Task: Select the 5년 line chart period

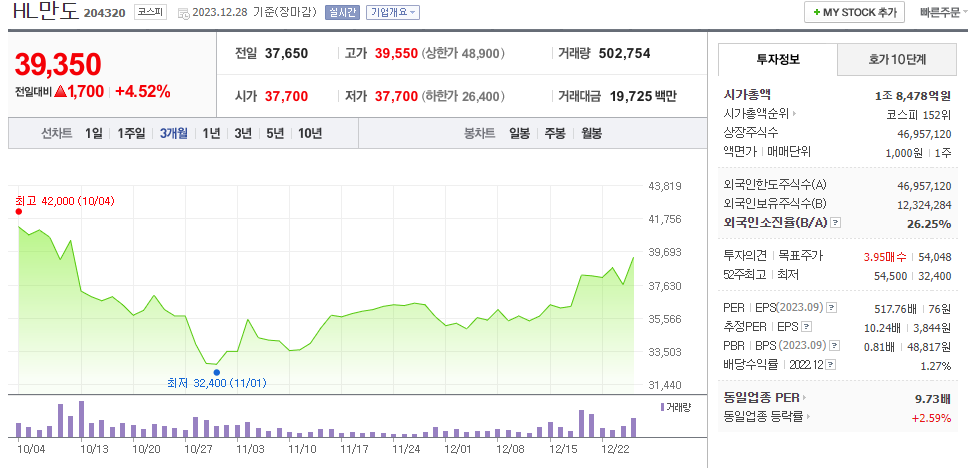Action: coord(275,133)
